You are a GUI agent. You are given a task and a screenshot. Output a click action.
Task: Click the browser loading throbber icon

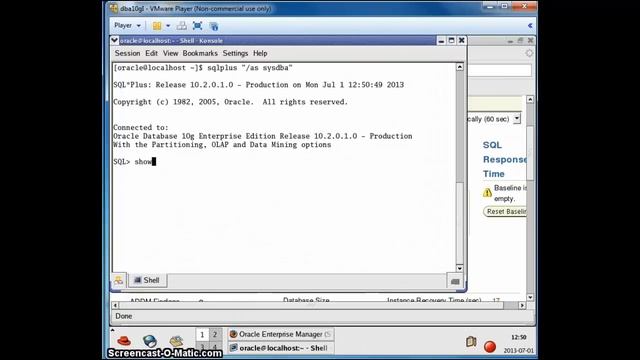(x=529, y=53)
